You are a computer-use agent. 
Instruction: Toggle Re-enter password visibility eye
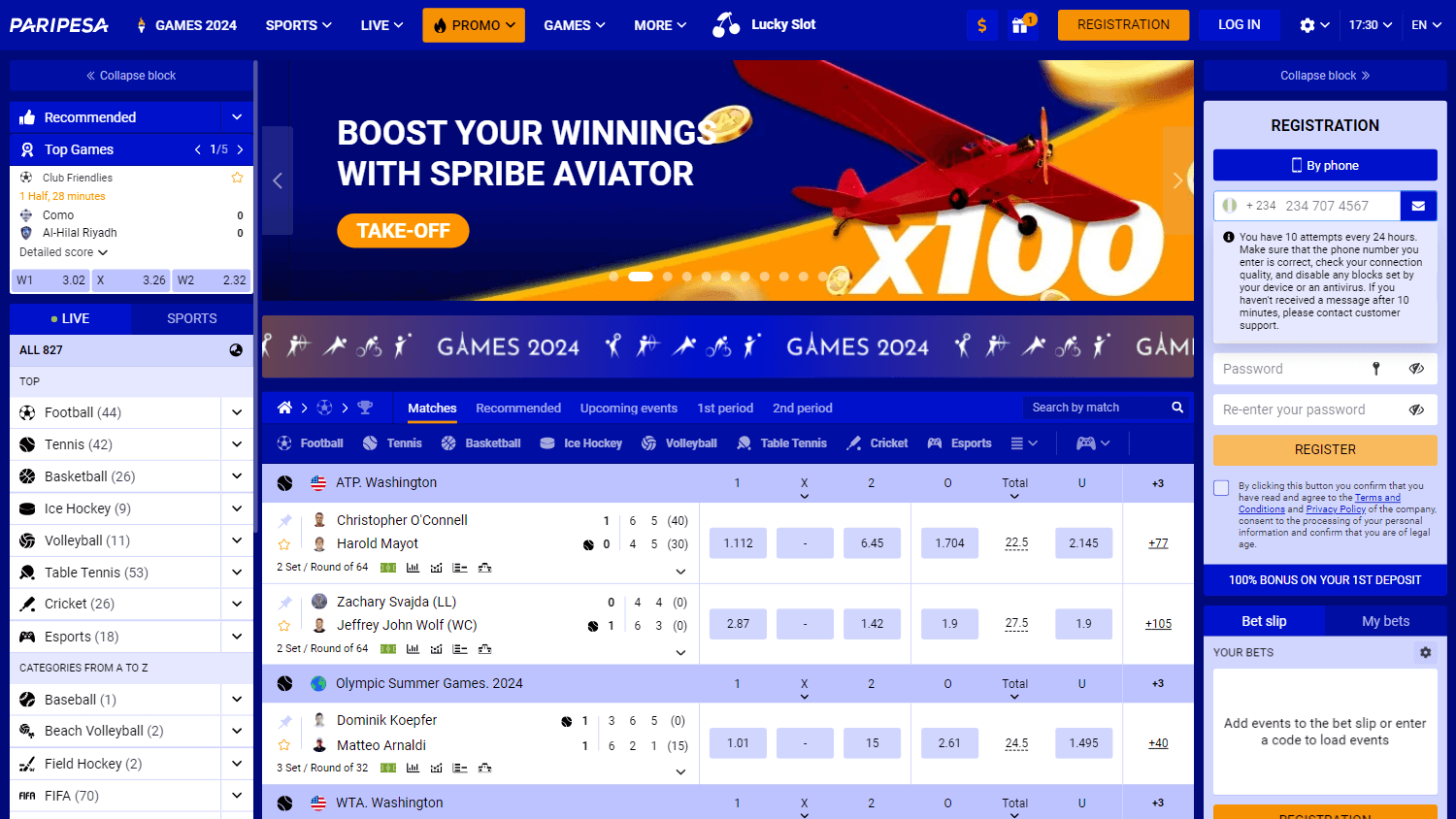[x=1416, y=409]
